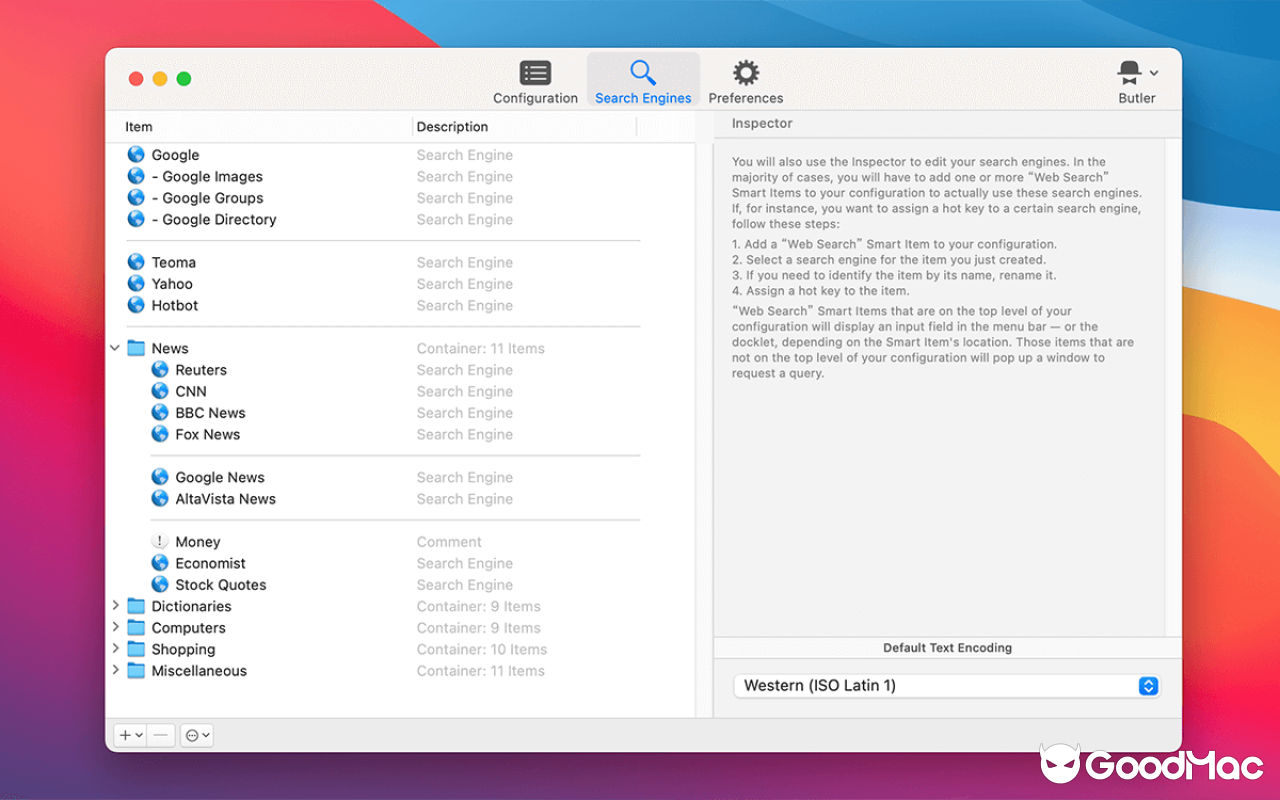Expand the Dictionaries folder
Viewport: 1280px width, 800px height.
[115, 606]
